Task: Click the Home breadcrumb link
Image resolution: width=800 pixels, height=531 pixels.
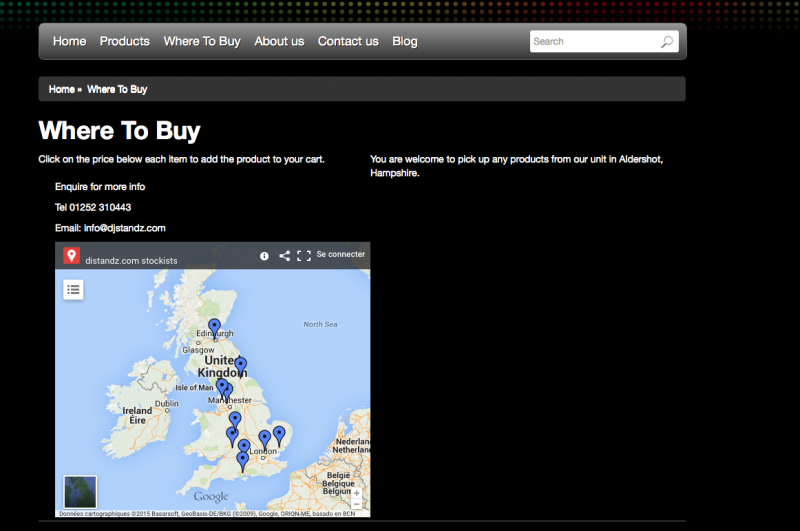Action: 61,90
